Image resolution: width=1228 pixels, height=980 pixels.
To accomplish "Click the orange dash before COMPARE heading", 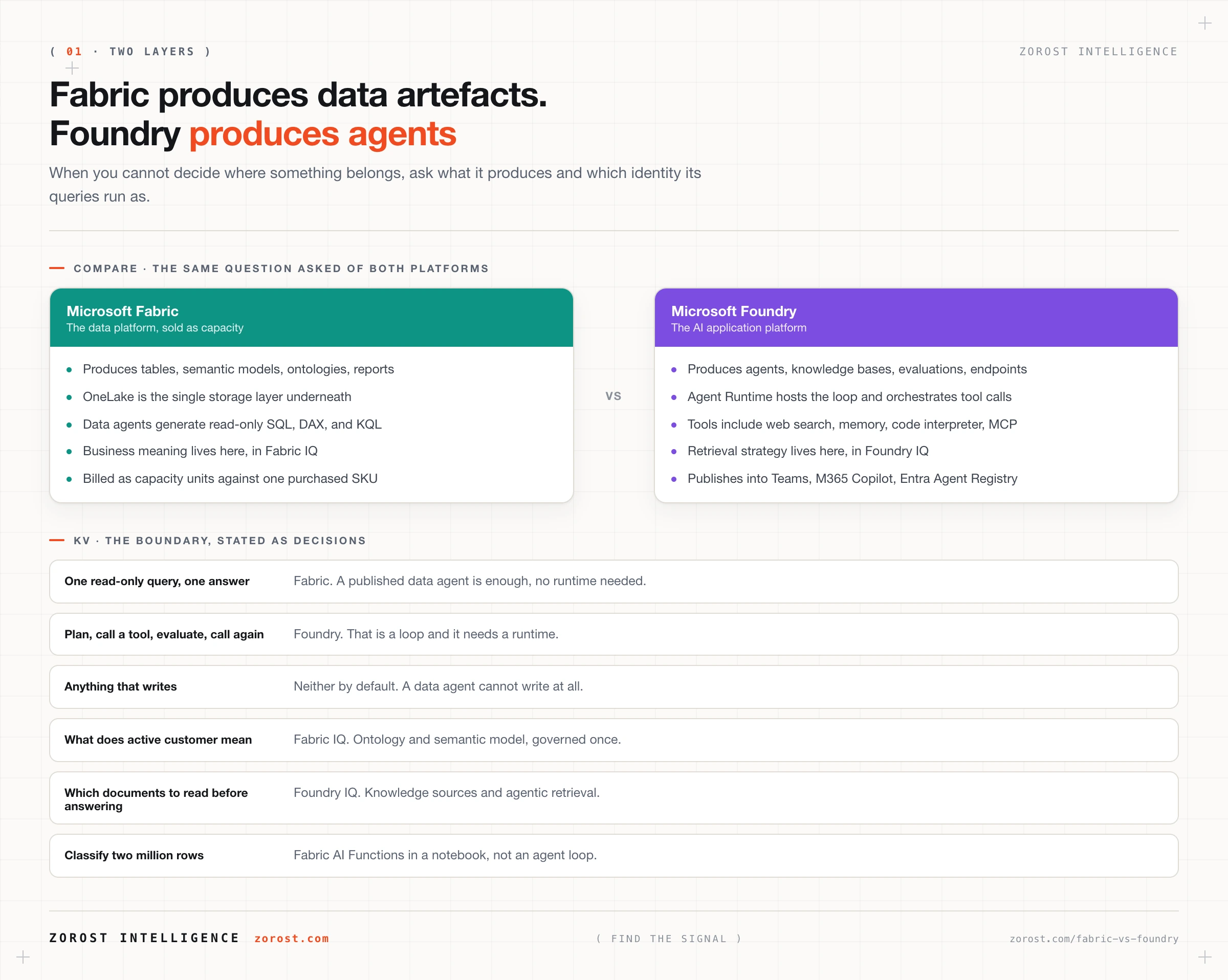I will (57, 268).
